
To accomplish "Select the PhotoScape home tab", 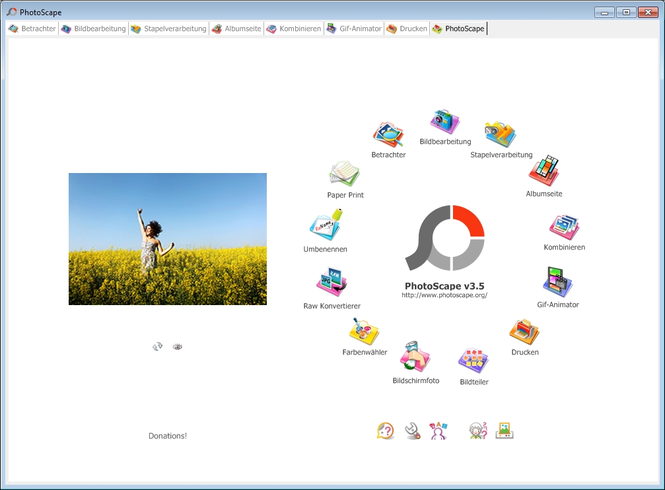I will pos(458,28).
